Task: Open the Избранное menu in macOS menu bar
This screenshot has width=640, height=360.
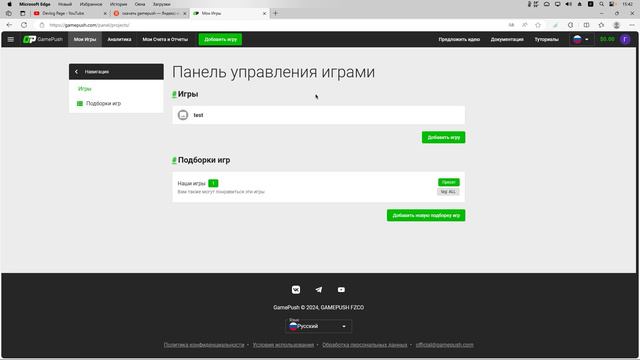Action: [x=91, y=4]
